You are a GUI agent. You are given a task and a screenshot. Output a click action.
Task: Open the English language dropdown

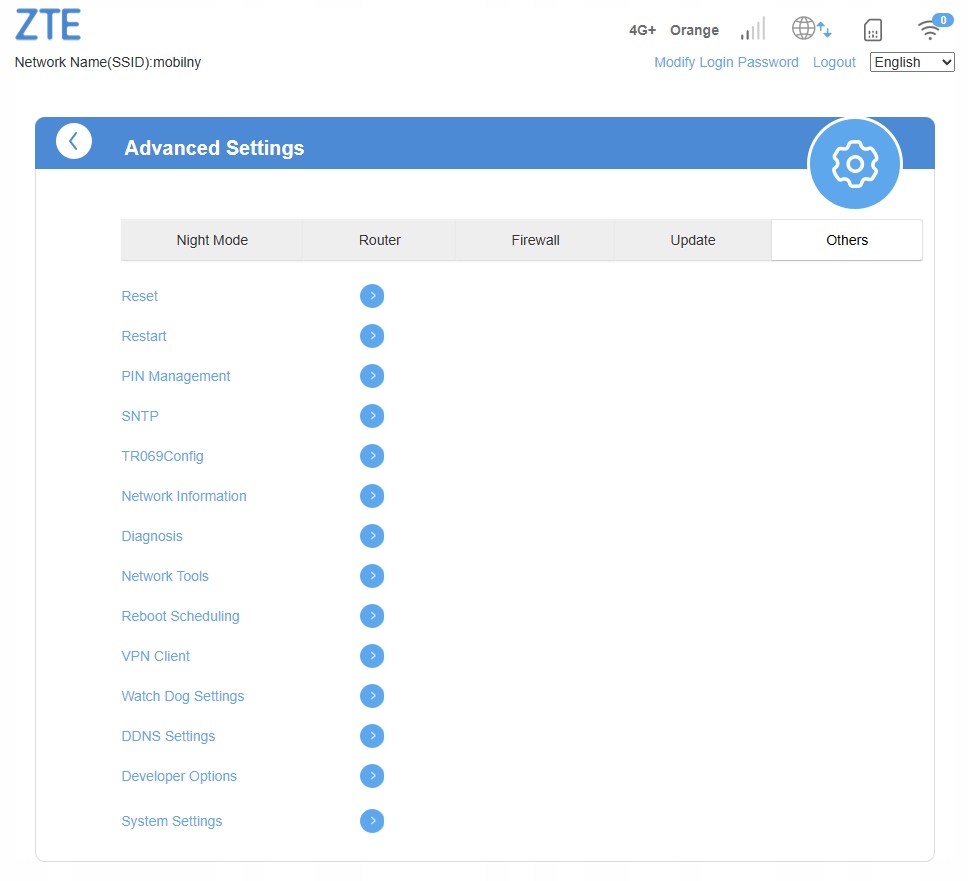[x=912, y=62]
